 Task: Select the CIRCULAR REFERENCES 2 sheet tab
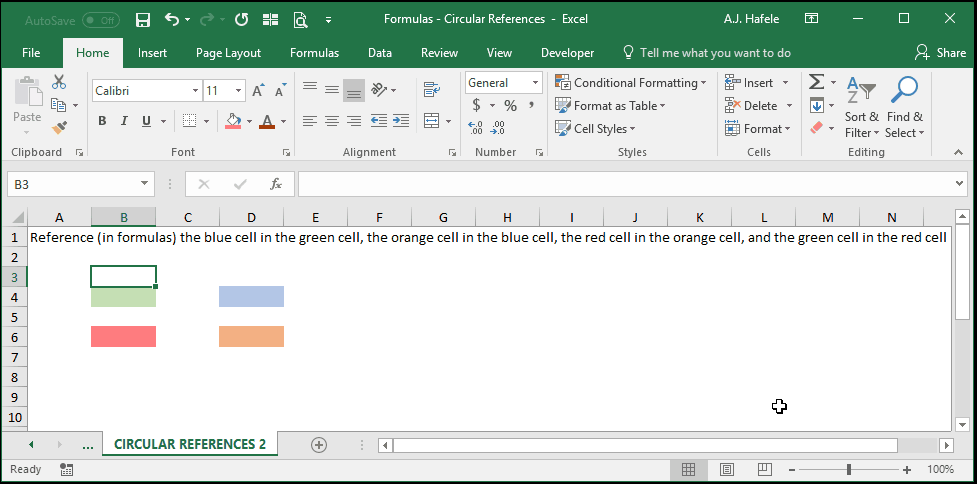190,444
